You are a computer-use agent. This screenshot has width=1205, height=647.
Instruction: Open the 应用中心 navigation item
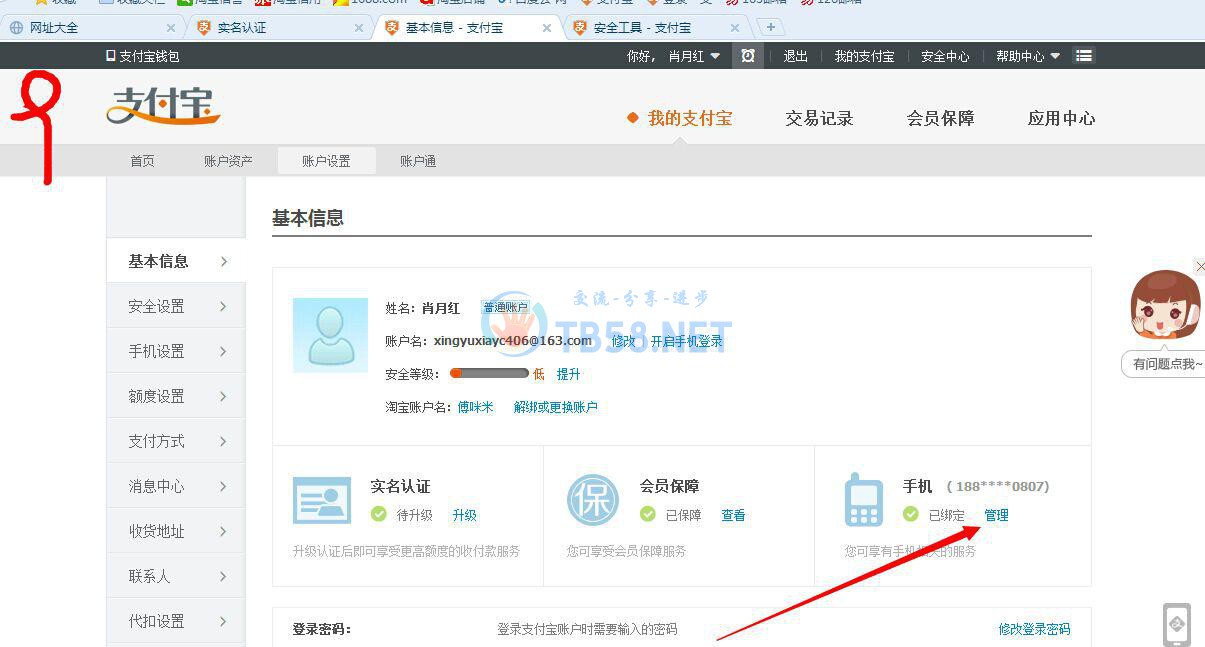point(1061,118)
